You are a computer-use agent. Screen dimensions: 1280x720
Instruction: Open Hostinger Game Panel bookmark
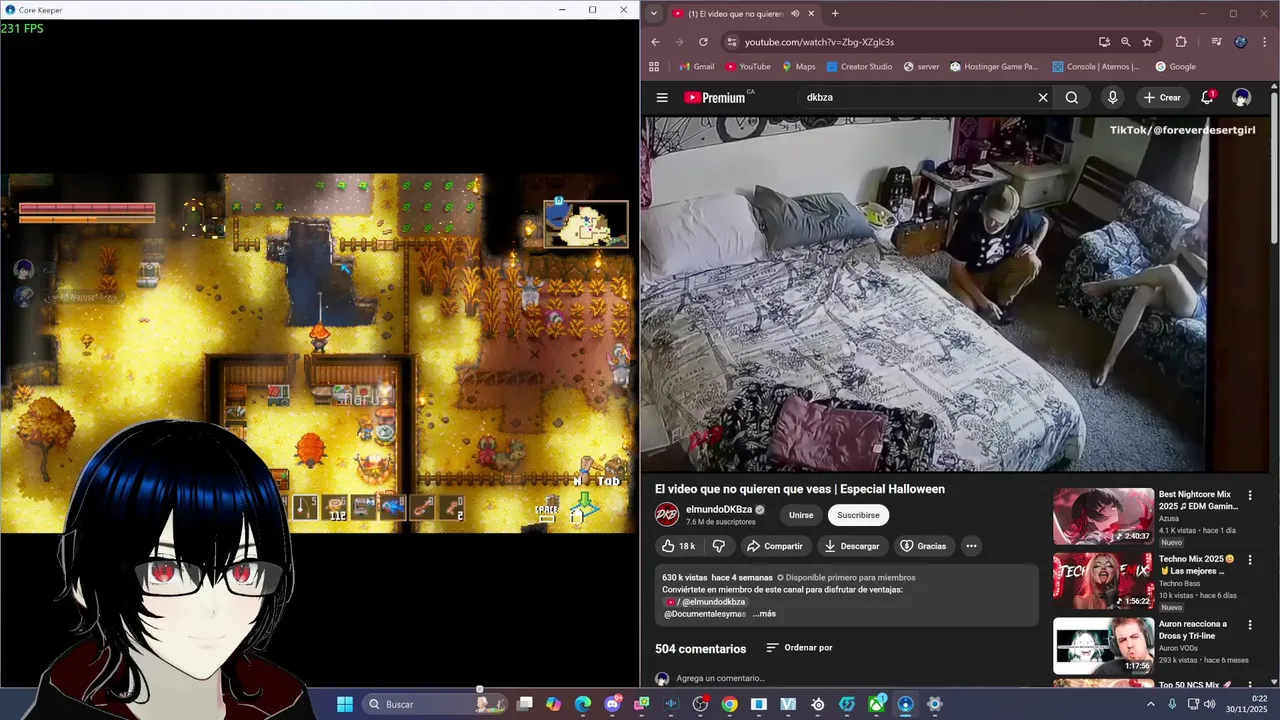click(x=994, y=67)
